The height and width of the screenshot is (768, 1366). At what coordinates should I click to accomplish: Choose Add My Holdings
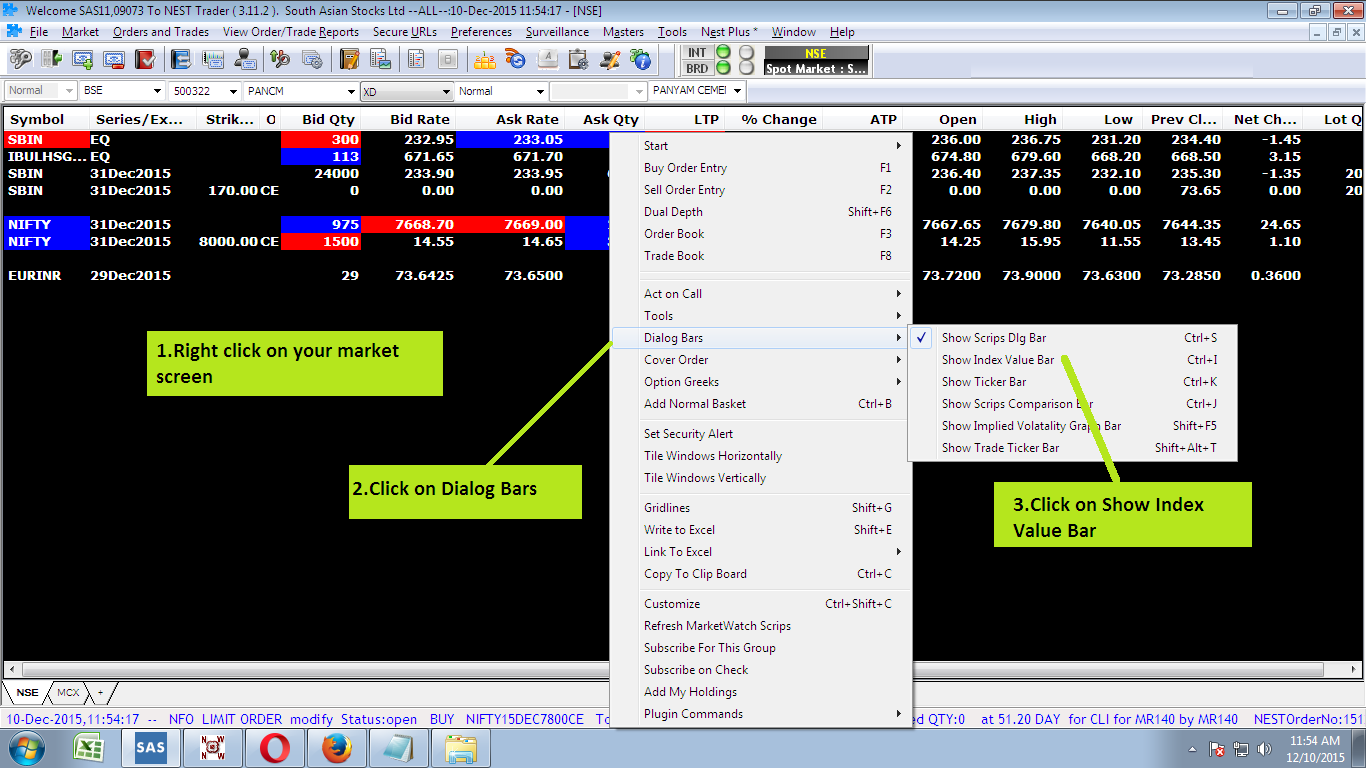point(761,692)
